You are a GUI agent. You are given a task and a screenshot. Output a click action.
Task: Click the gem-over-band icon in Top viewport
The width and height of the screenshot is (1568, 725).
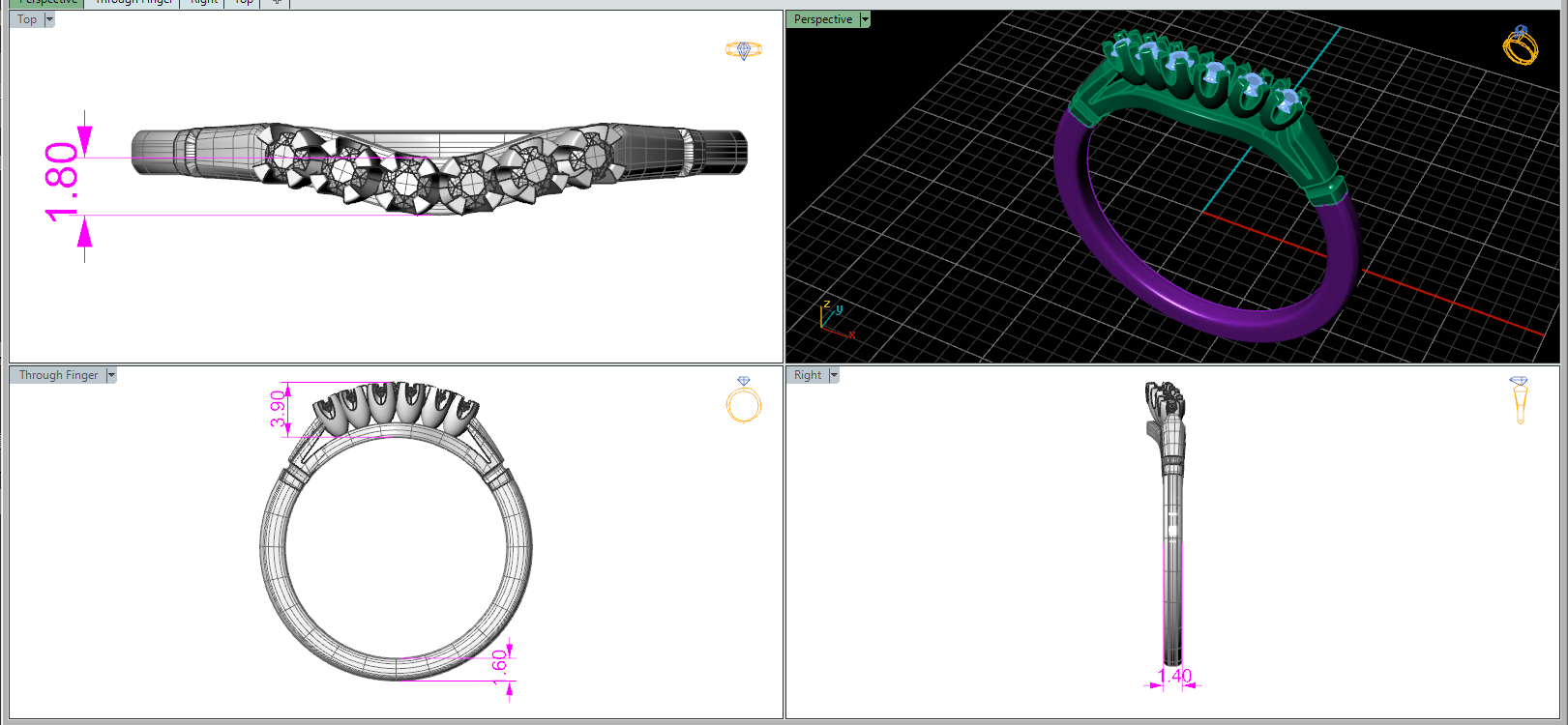click(x=743, y=49)
